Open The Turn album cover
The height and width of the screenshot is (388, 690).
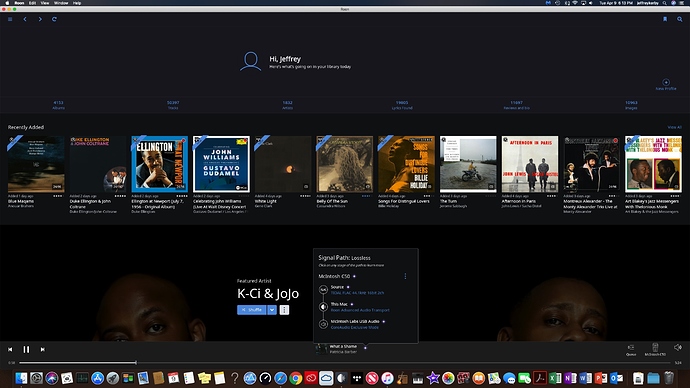(x=468, y=164)
